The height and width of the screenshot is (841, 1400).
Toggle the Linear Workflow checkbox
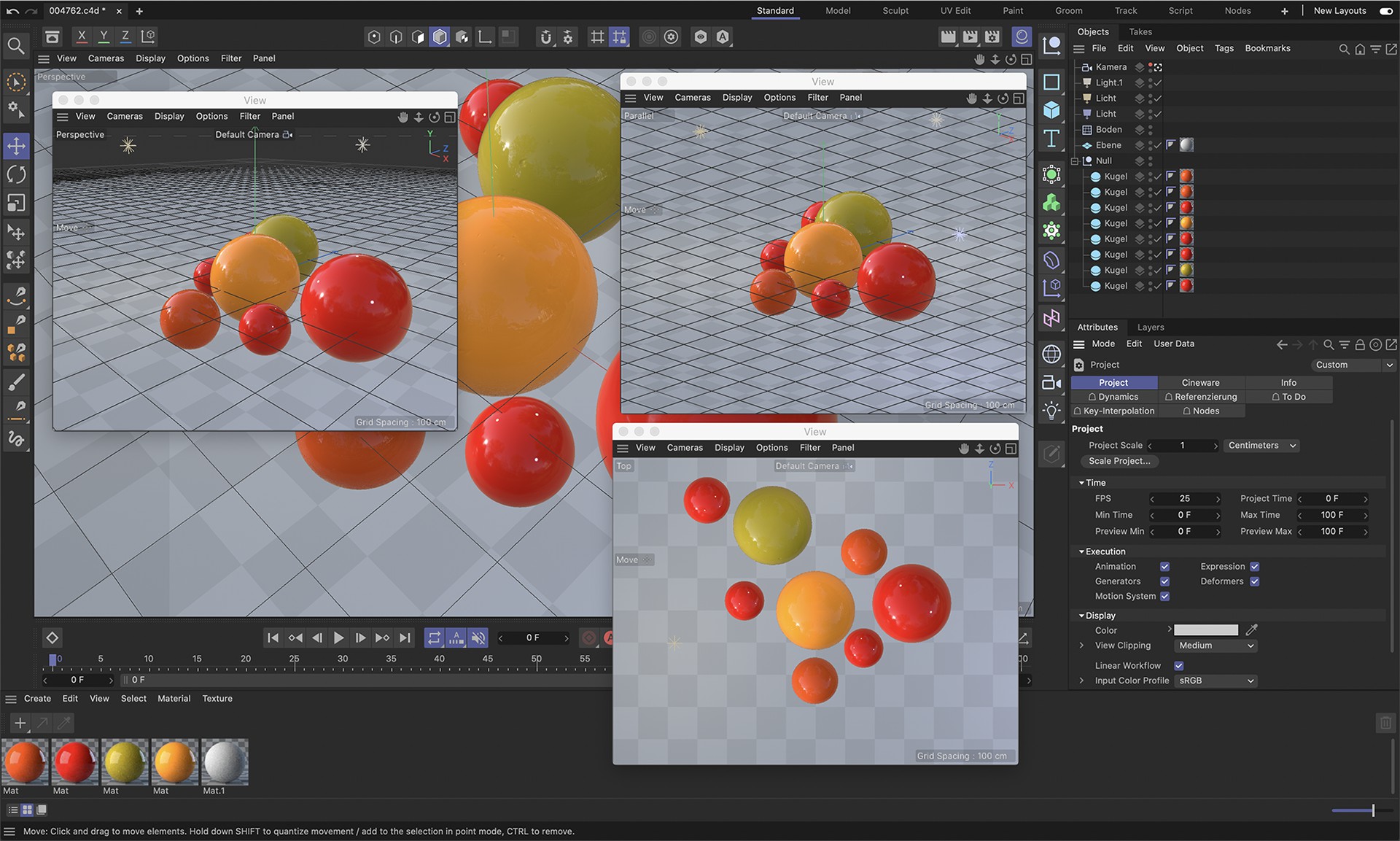pyautogui.click(x=1178, y=666)
